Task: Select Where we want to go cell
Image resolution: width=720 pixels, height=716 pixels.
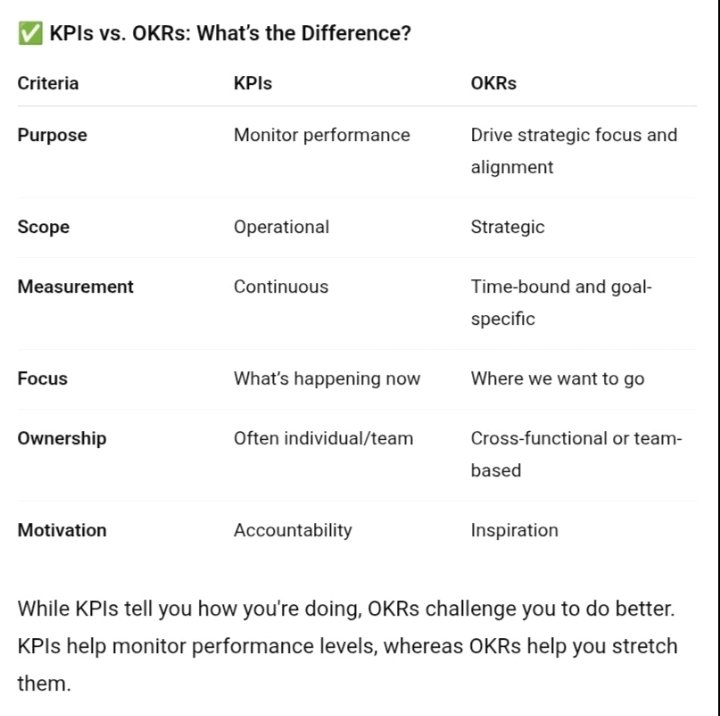Action: (557, 378)
